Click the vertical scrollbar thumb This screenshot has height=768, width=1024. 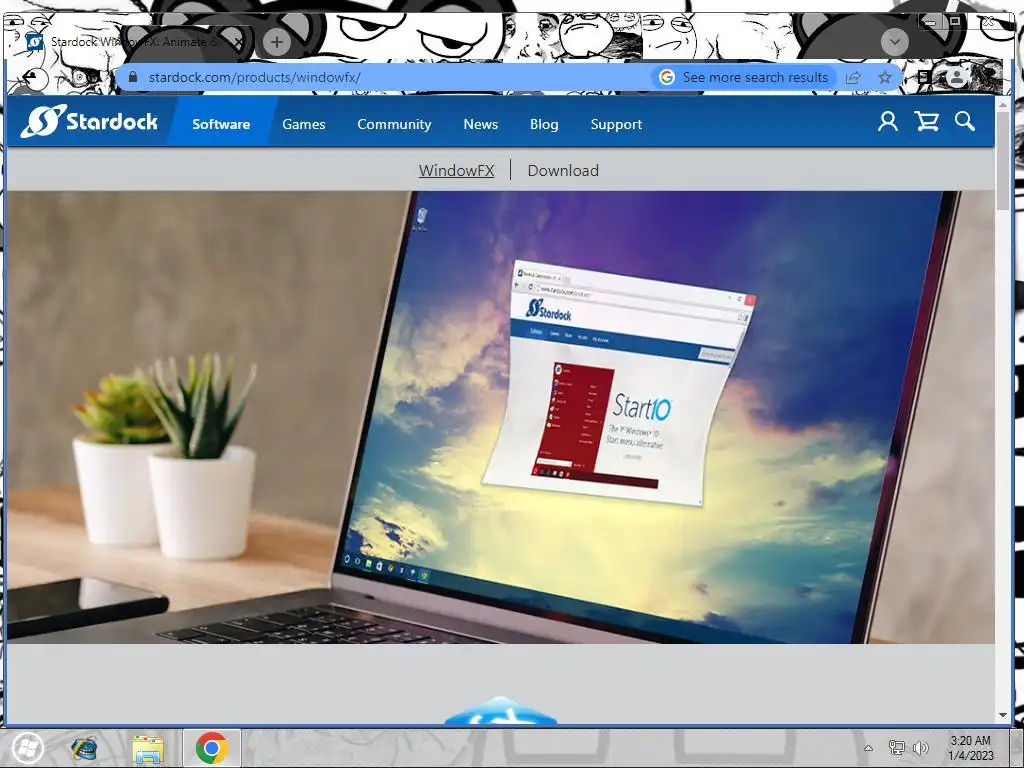pos(1003,160)
